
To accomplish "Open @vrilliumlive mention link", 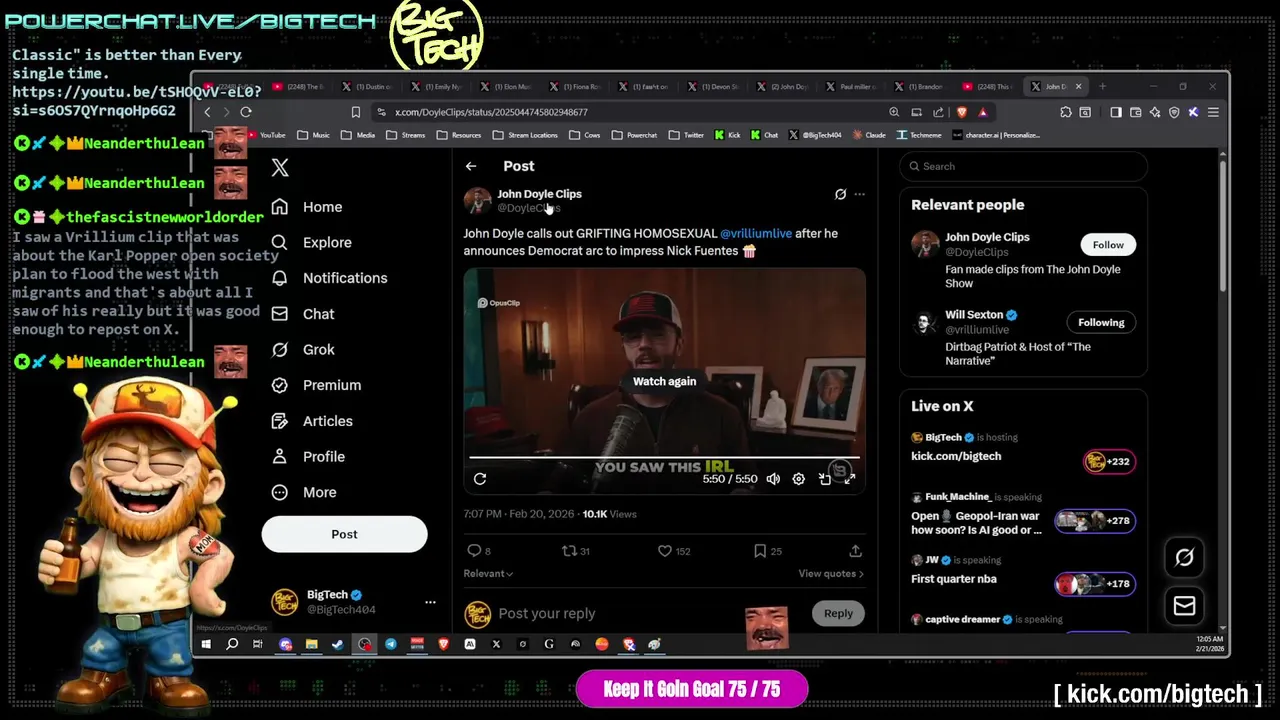I will click(x=756, y=233).
